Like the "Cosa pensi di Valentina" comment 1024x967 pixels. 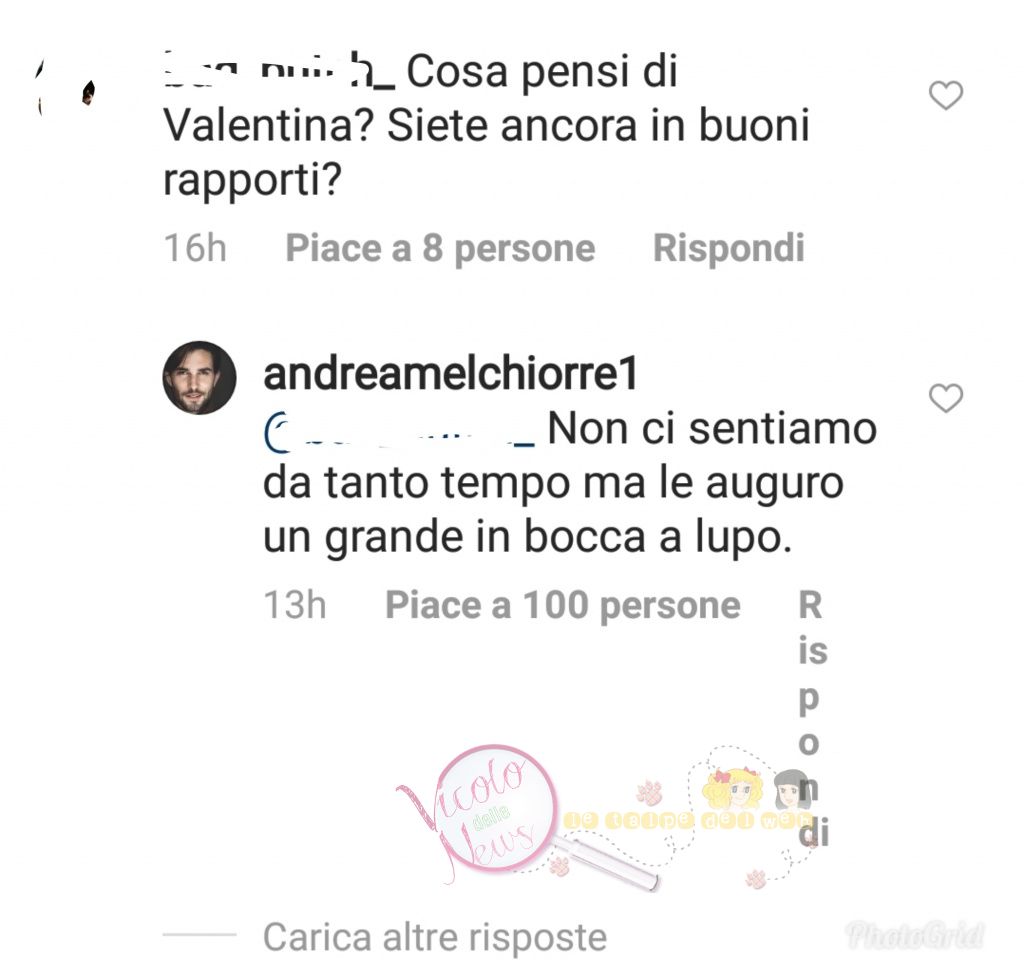click(946, 95)
